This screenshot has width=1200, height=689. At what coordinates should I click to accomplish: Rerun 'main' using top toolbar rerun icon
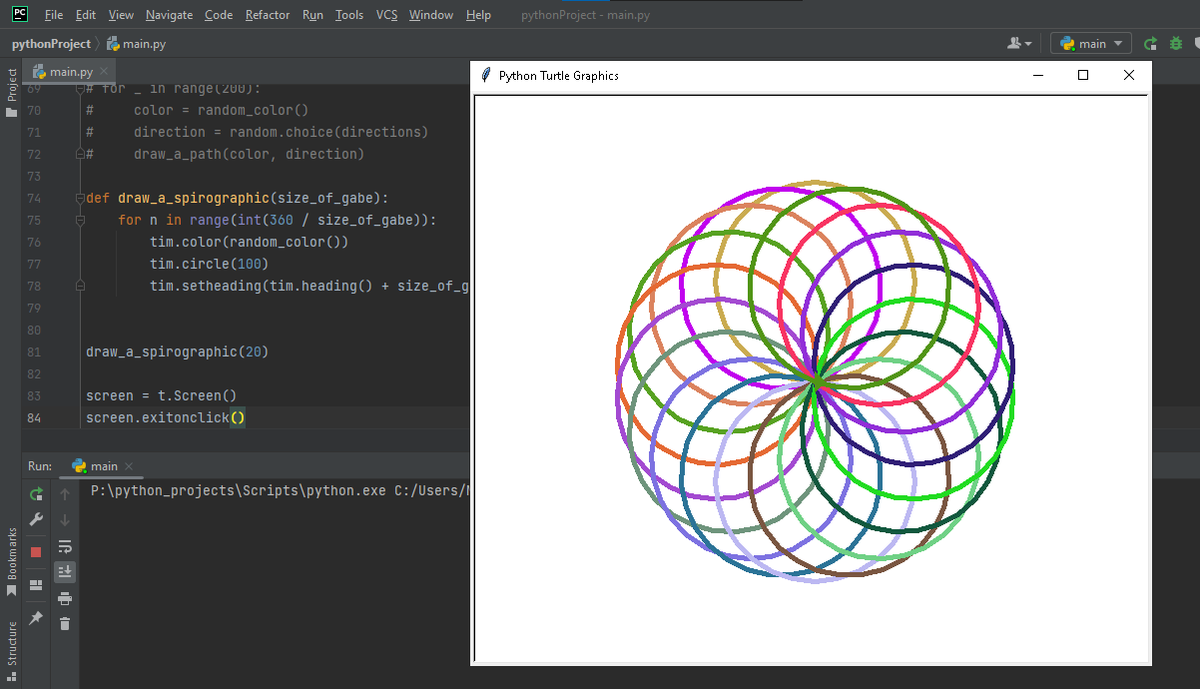[1149, 44]
